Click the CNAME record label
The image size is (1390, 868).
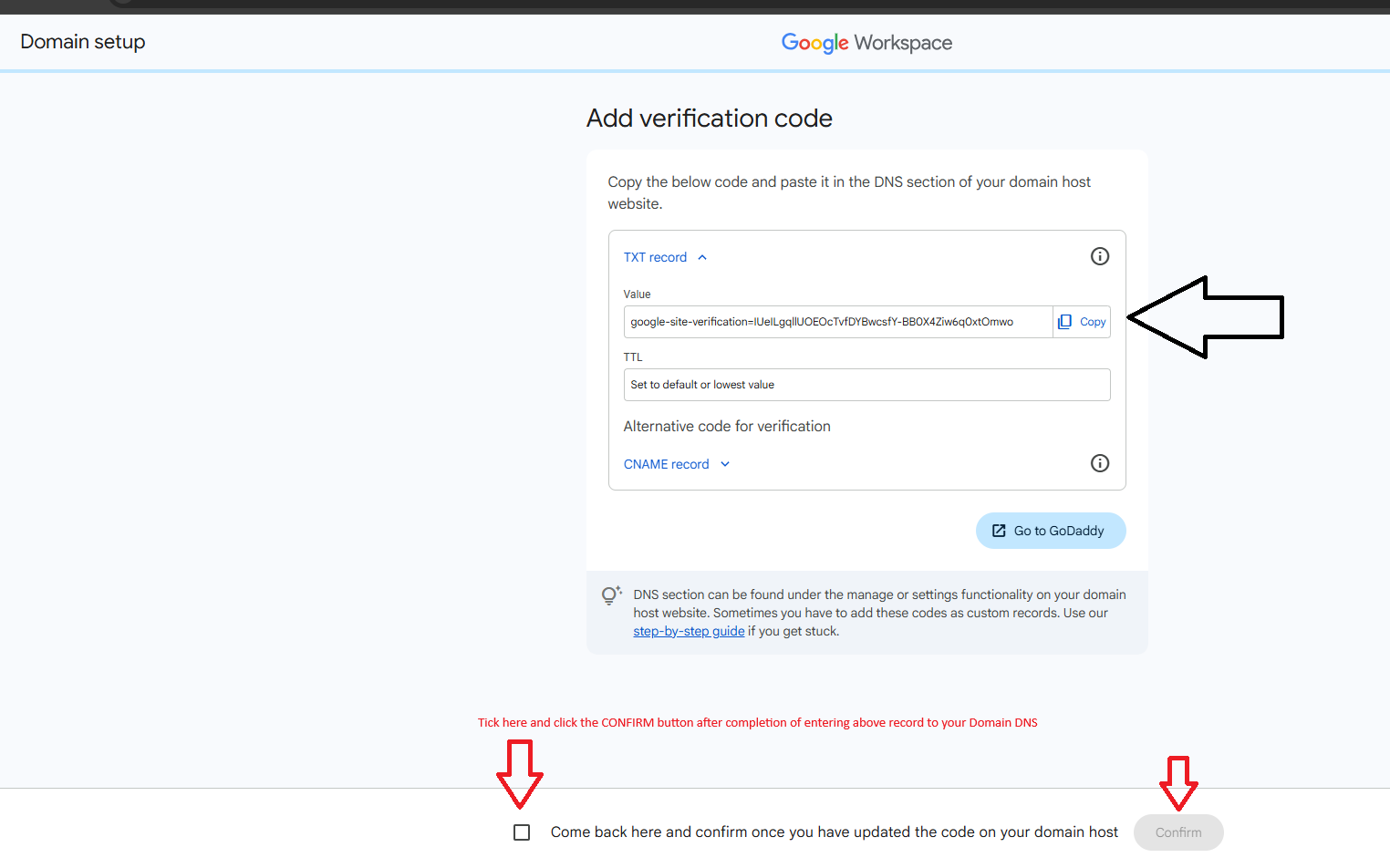click(x=666, y=464)
